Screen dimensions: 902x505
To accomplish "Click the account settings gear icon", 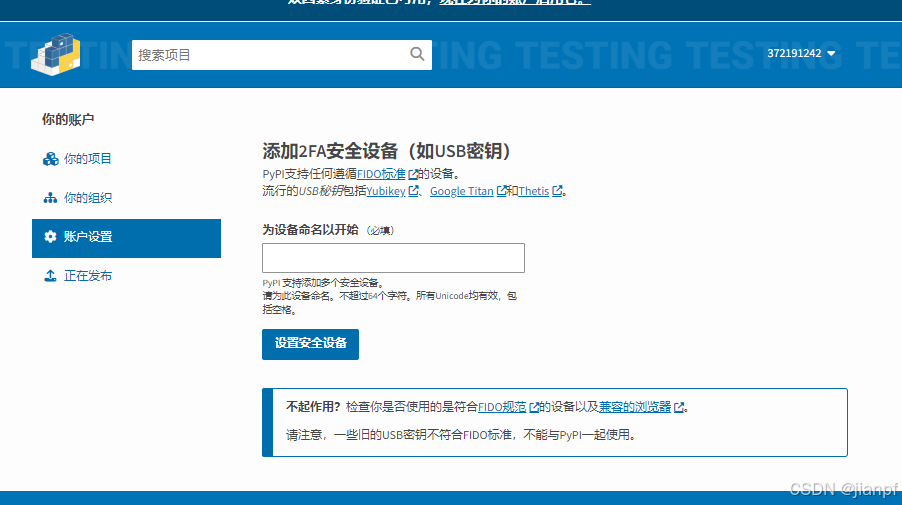I will (51, 236).
